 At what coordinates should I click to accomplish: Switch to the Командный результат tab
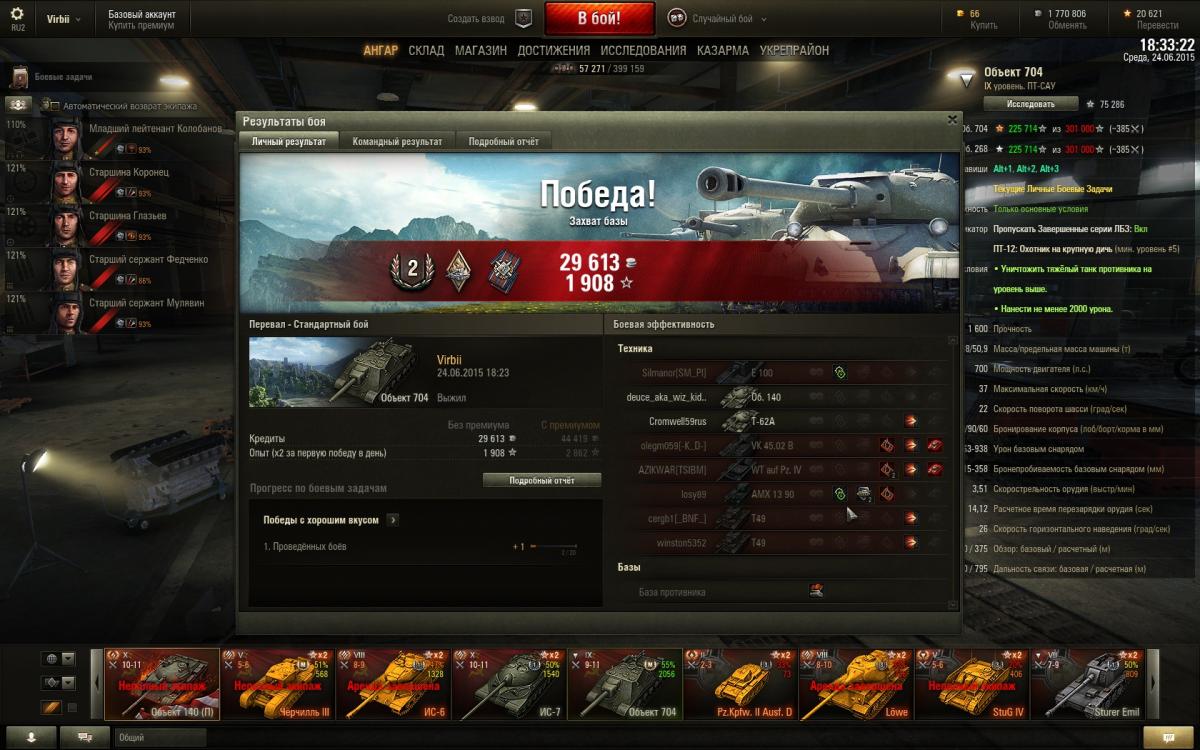coord(397,142)
